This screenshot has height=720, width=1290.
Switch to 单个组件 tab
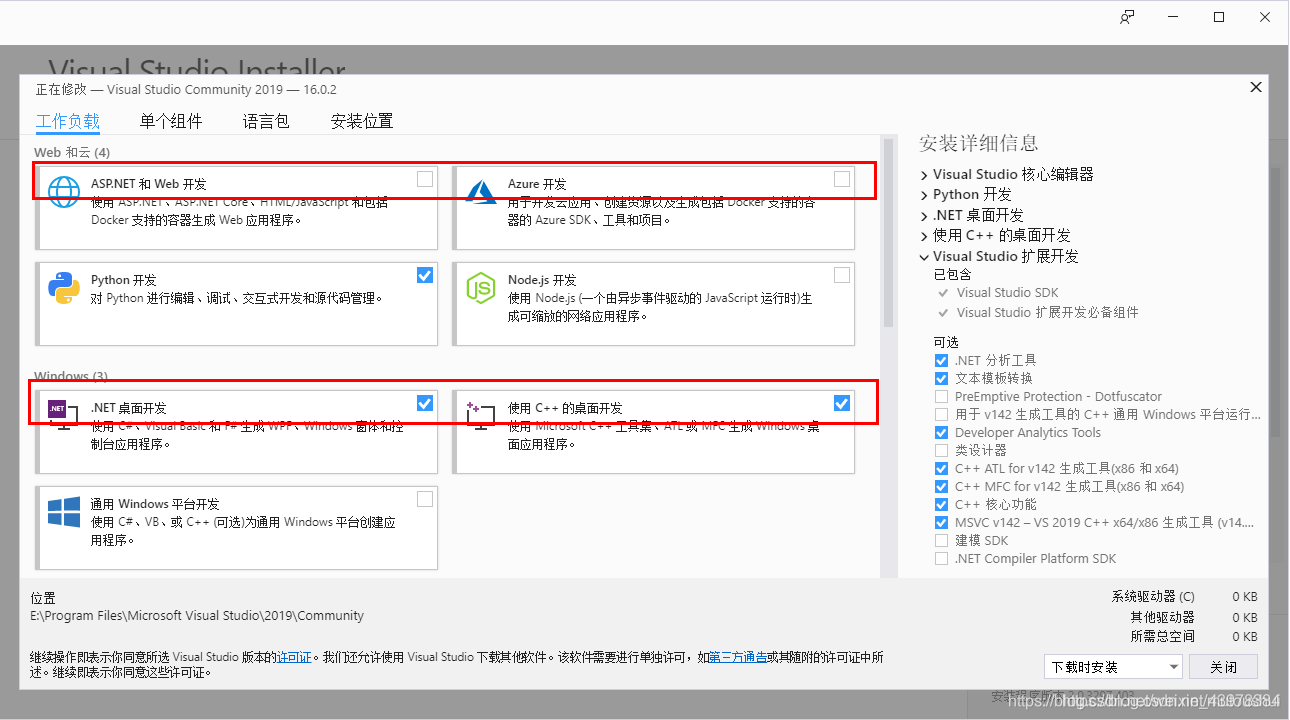171,122
